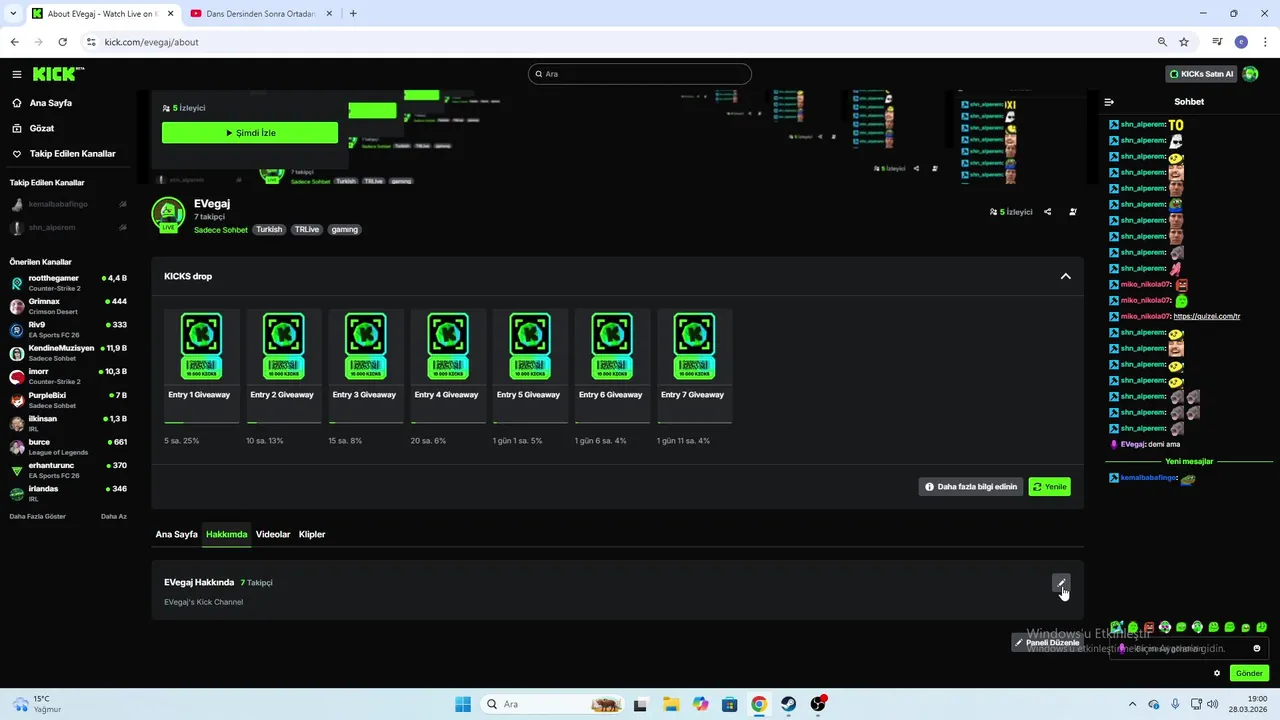Open Windows Start menu
The width and height of the screenshot is (1280, 720).
tap(463, 704)
